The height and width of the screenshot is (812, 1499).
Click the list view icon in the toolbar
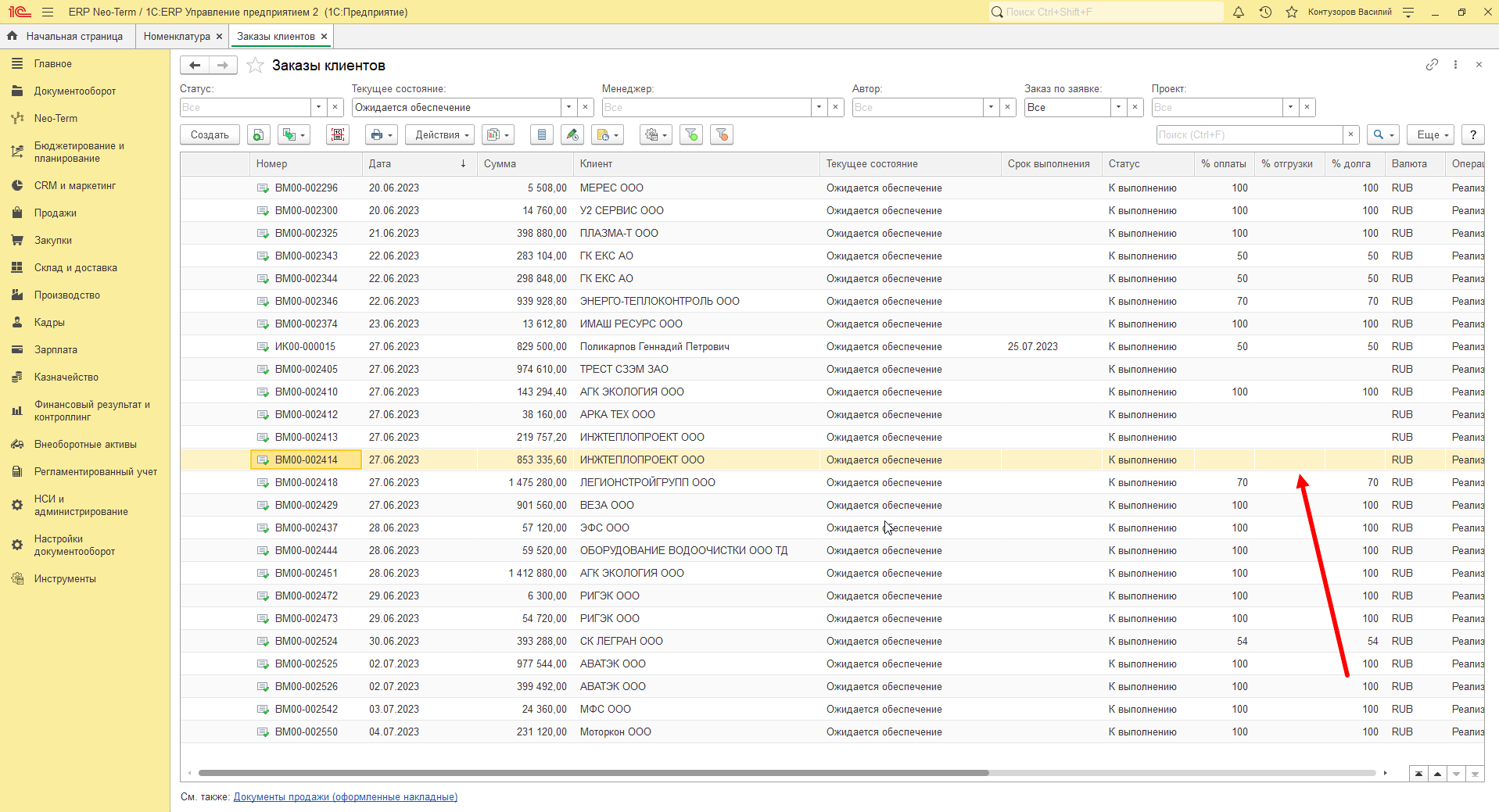[542, 134]
